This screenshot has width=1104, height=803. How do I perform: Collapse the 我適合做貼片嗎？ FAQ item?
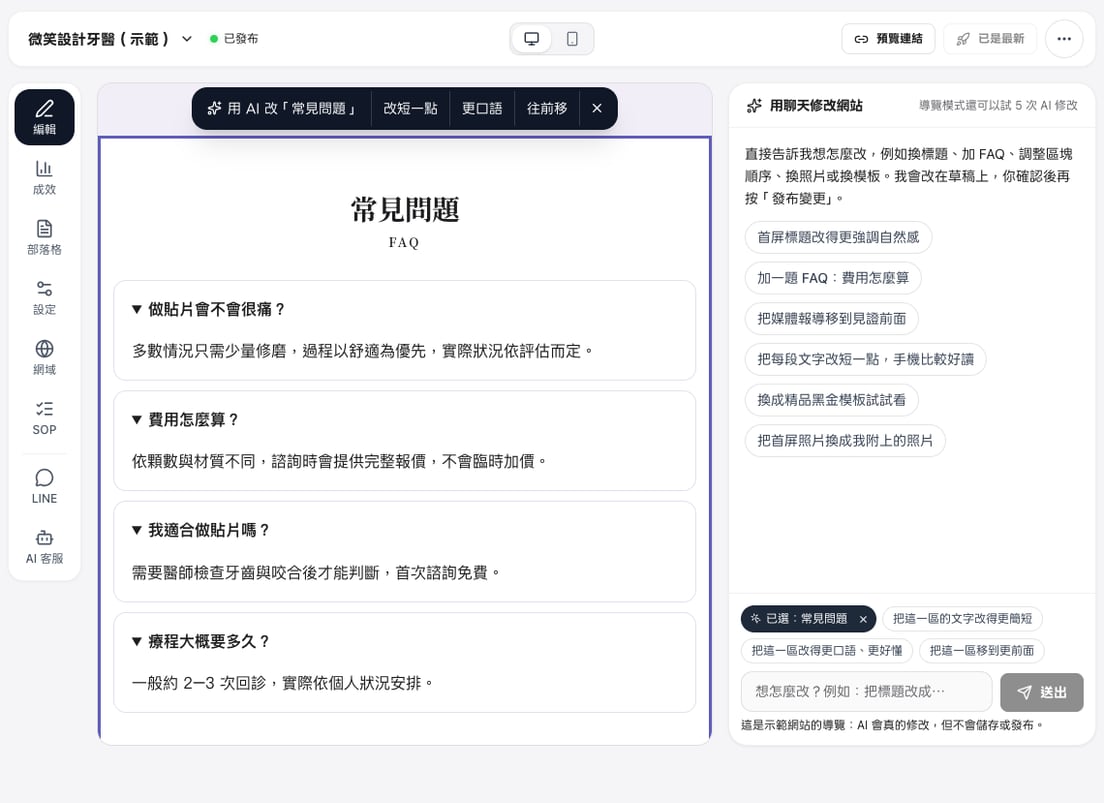tap(200, 530)
